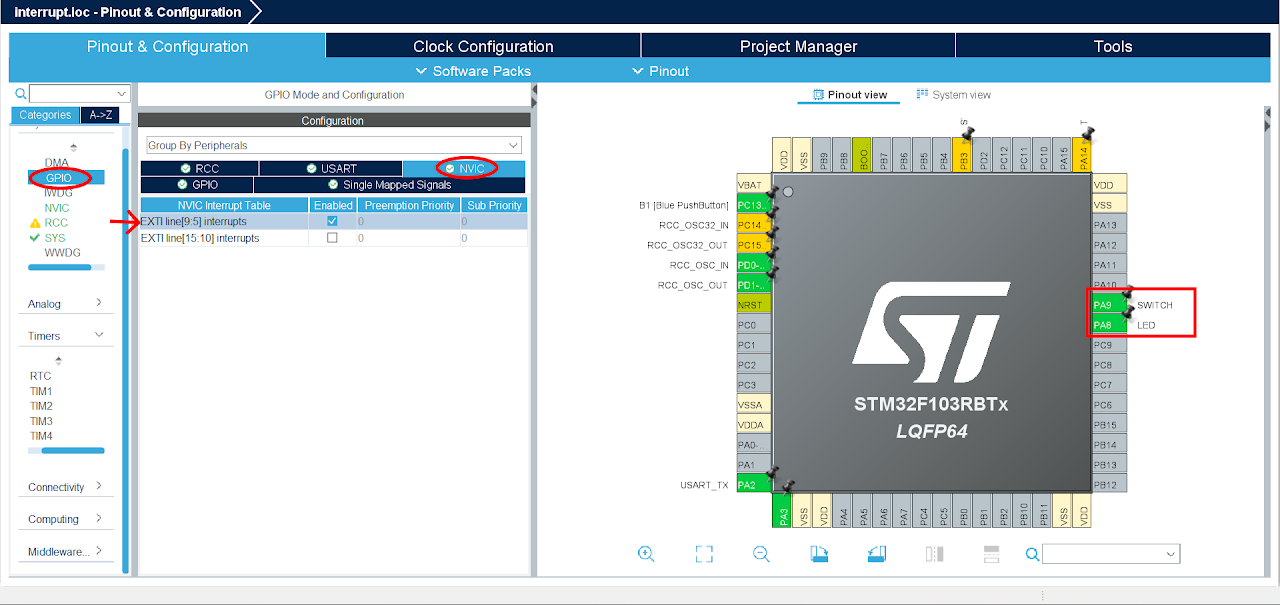Disable EXTI line[9:5] interrupts
Image resolution: width=1280 pixels, height=605 pixels.
(x=333, y=220)
